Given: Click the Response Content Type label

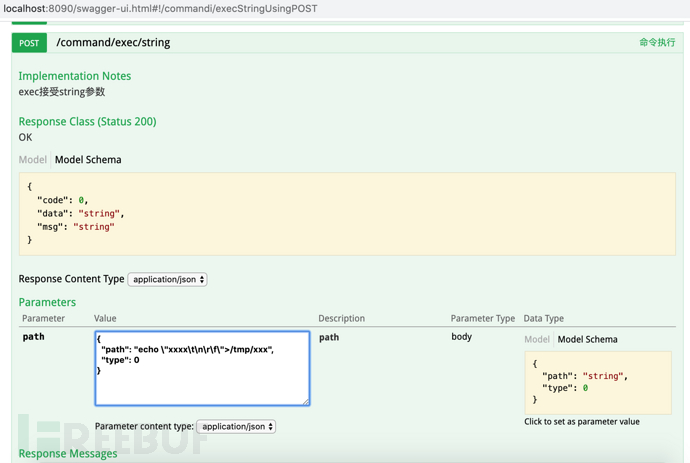Looking at the screenshot, I should click(x=71, y=279).
